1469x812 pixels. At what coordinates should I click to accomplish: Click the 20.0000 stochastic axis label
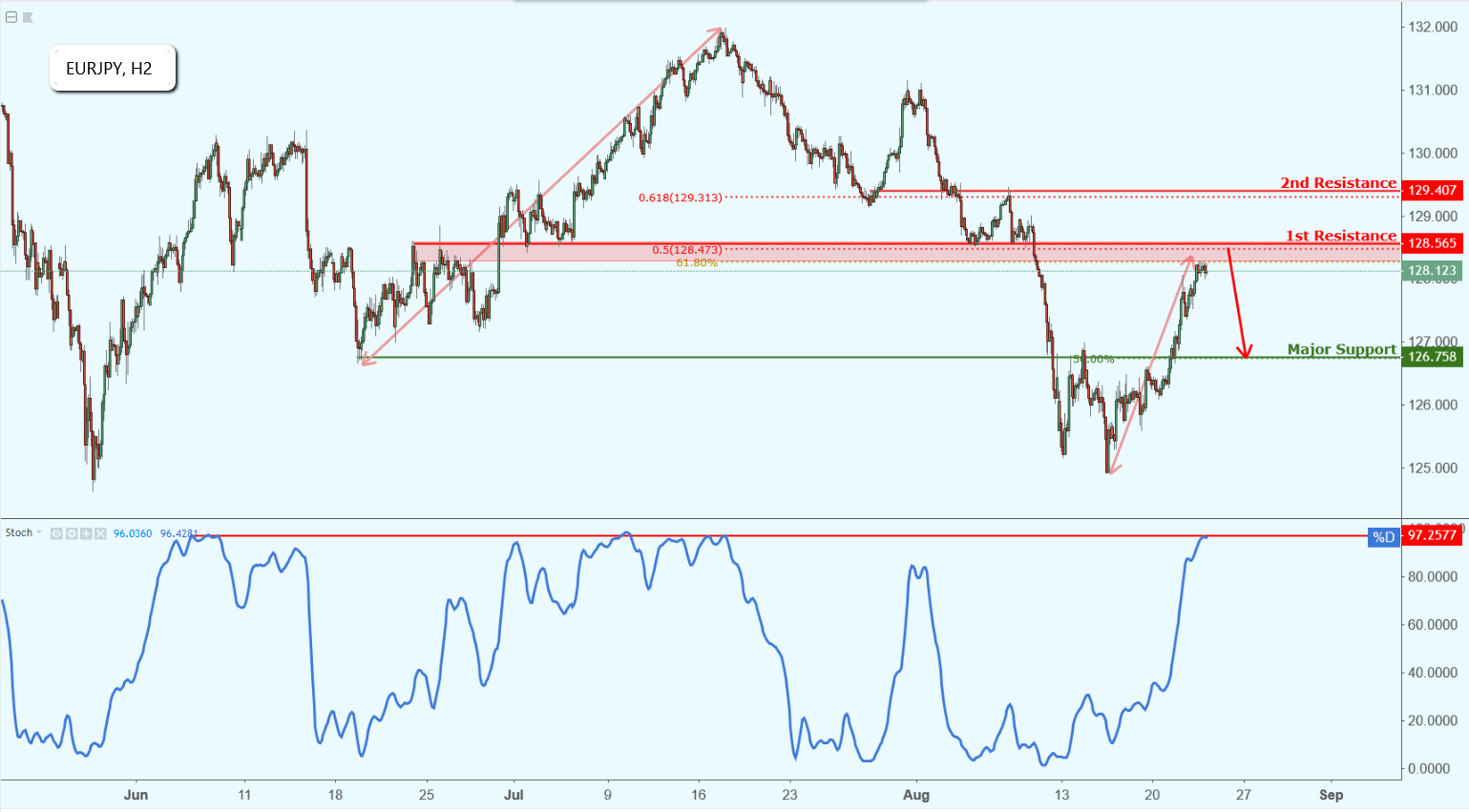pyautogui.click(x=1433, y=720)
